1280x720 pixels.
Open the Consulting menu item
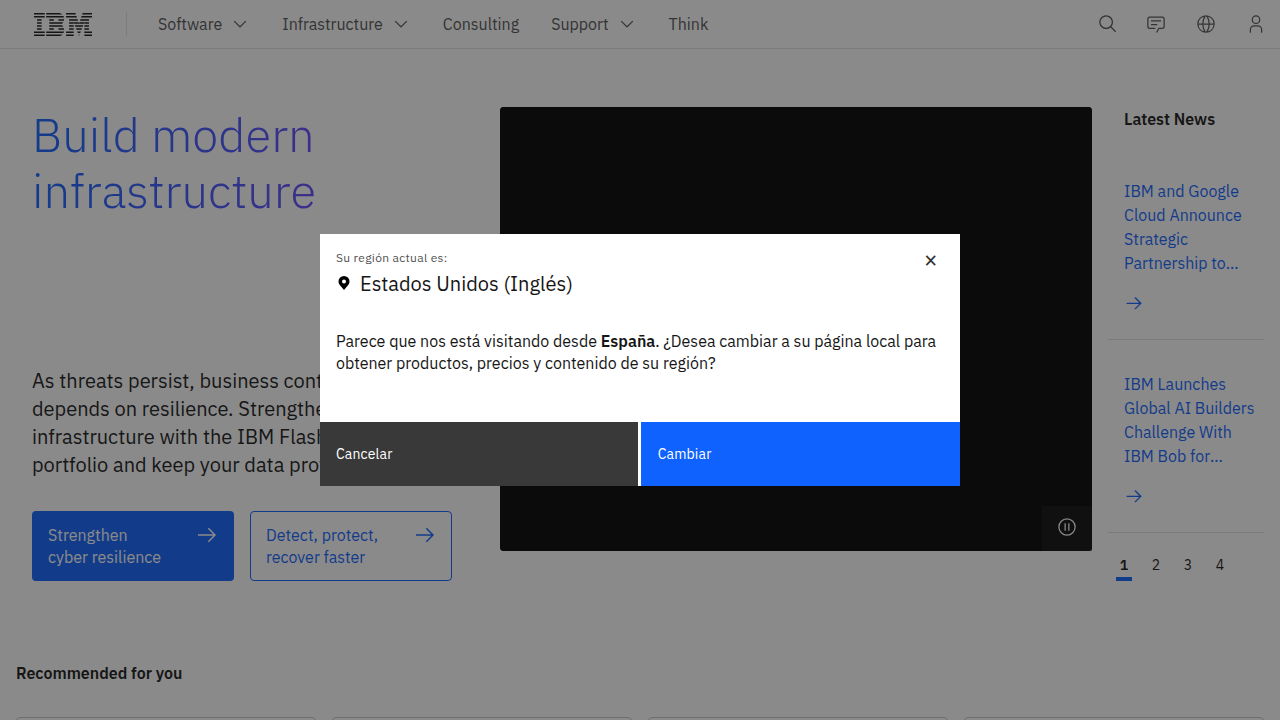(x=481, y=24)
